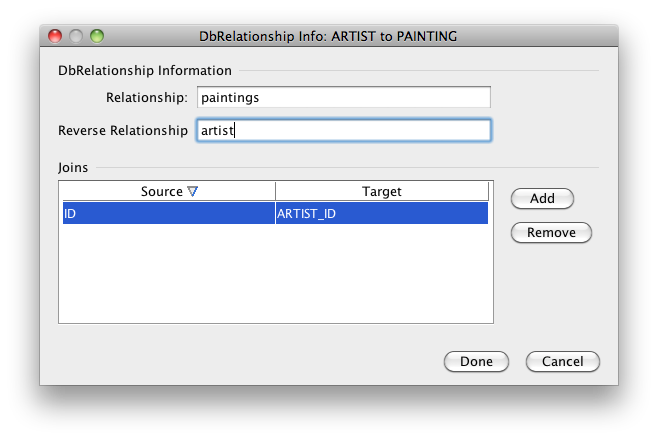Click the "DbRelationship Information" section heading
The width and height of the screenshot is (658, 440).
pos(145,71)
